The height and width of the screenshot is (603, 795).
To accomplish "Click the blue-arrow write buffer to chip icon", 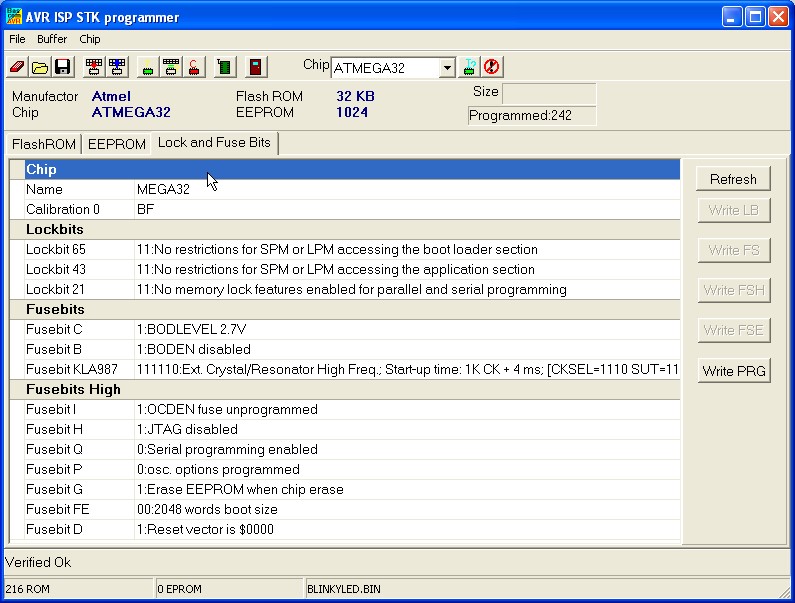I will (x=117, y=67).
